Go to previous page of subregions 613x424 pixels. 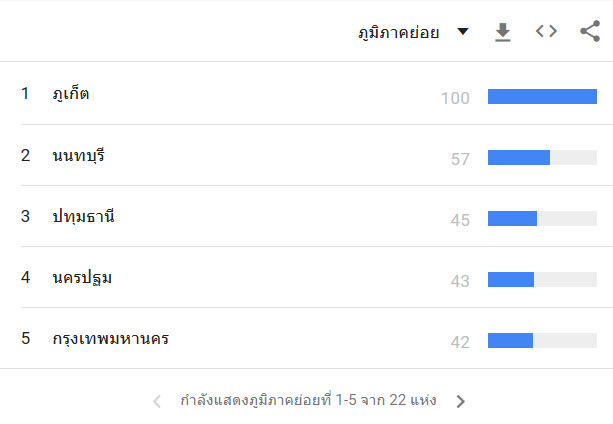pos(157,401)
